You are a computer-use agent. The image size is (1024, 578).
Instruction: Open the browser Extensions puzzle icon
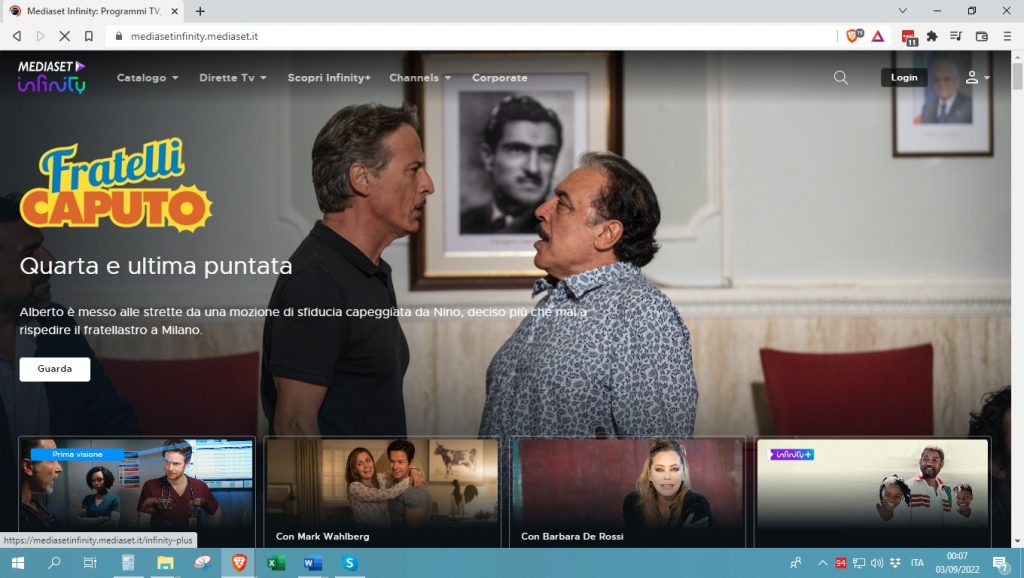coord(932,35)
